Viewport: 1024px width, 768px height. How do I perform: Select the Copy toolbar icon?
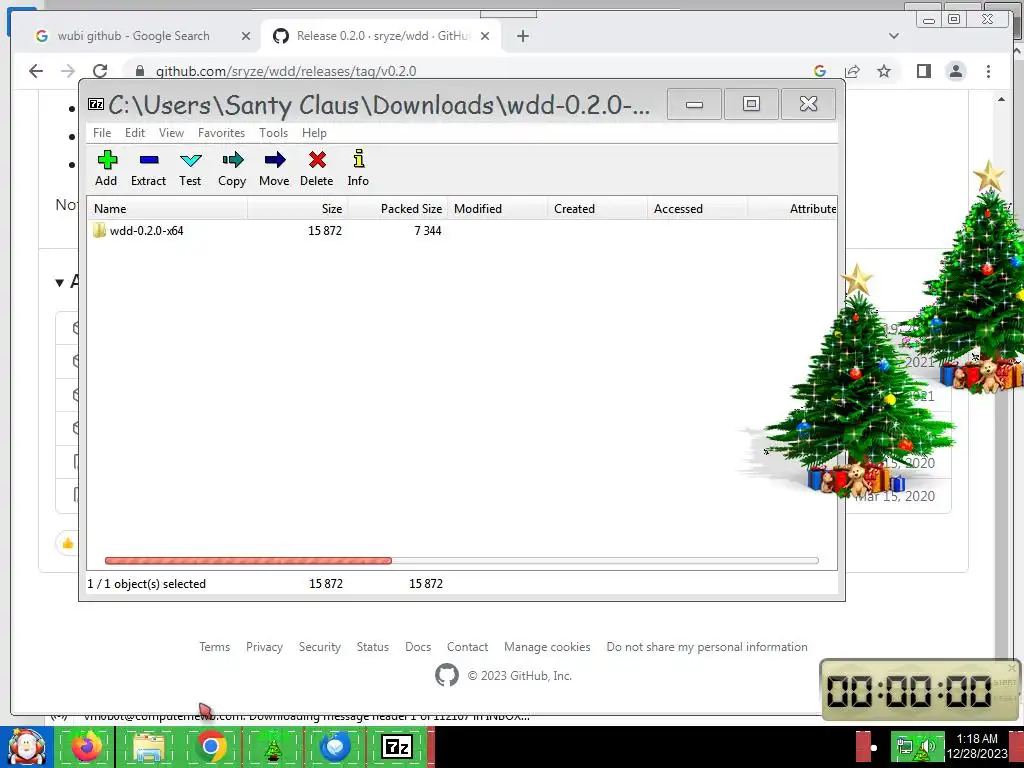[x=232, y=168]
